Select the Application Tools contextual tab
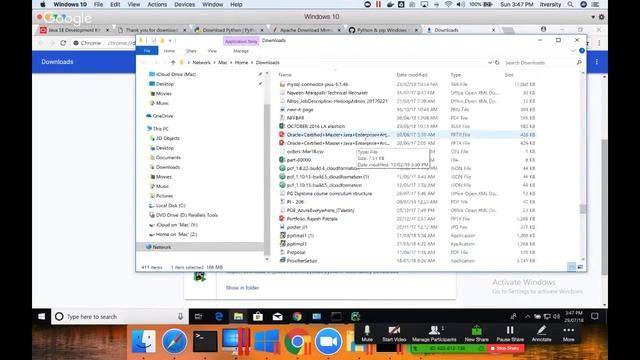This screenshot has height=360, width=640. pos(241,41)
